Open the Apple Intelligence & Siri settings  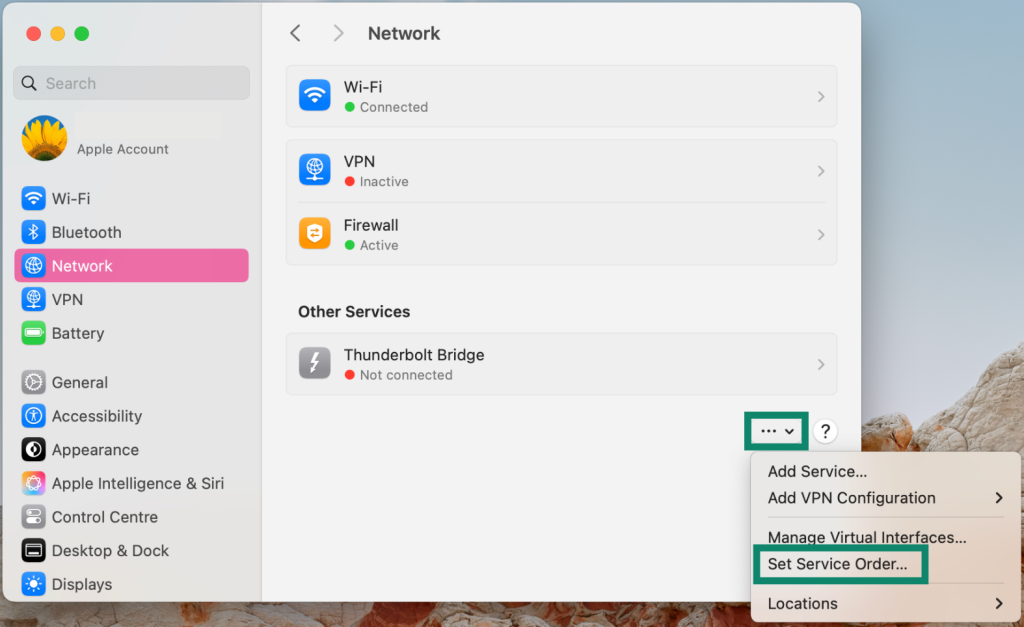click(x=32, y=483)
